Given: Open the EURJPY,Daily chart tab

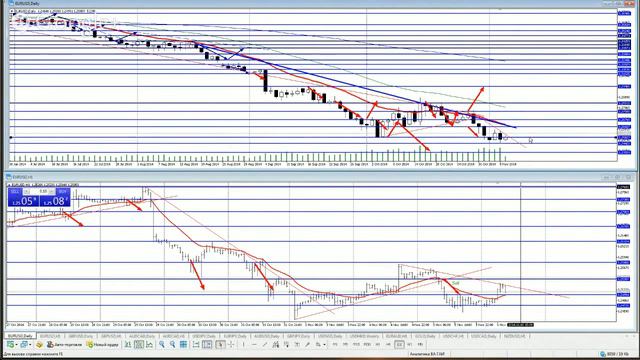Looking at the screenshot, I should pos(235,336).
